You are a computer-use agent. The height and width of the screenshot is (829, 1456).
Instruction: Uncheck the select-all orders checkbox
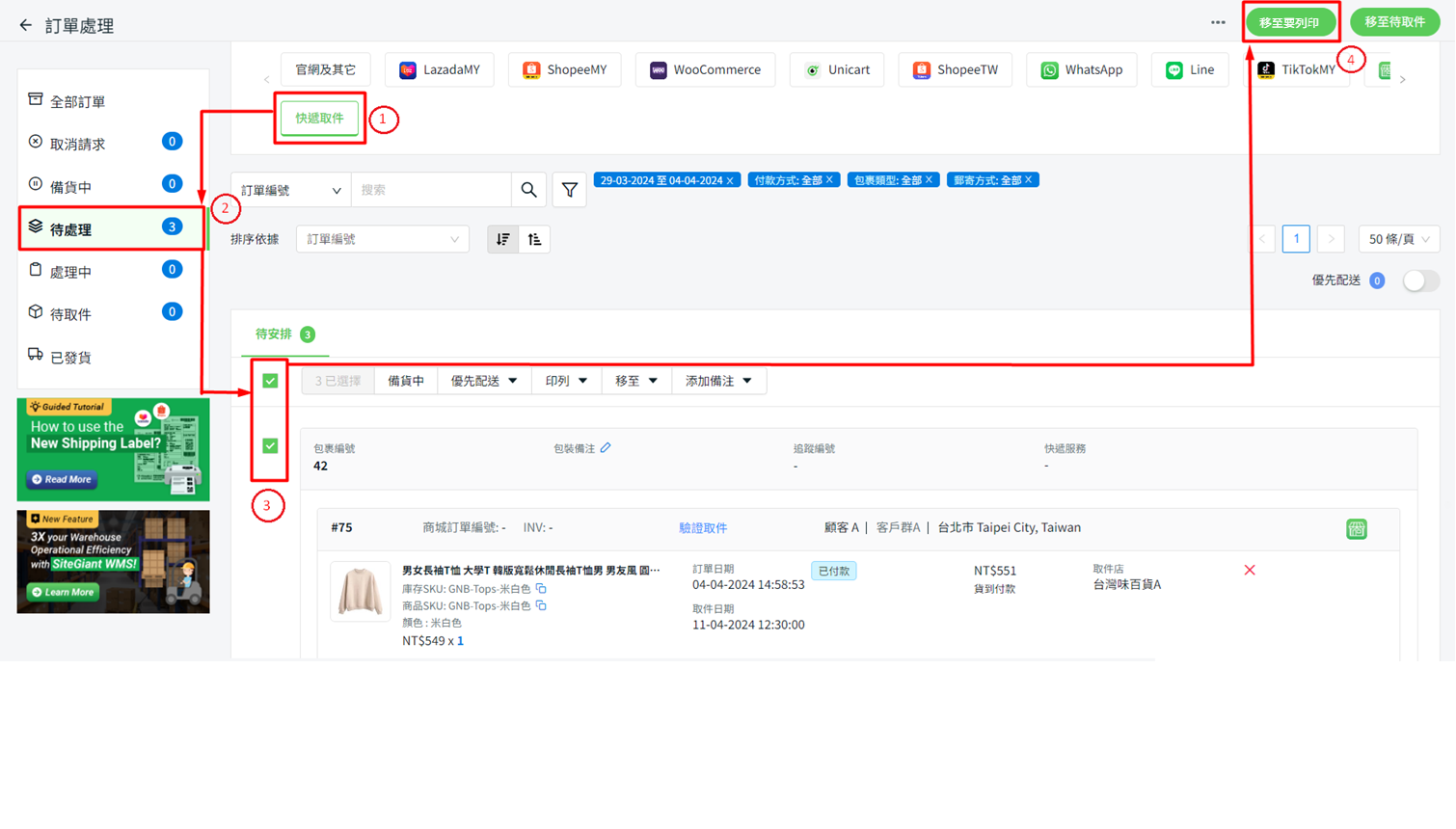click(x=270, y=381)
